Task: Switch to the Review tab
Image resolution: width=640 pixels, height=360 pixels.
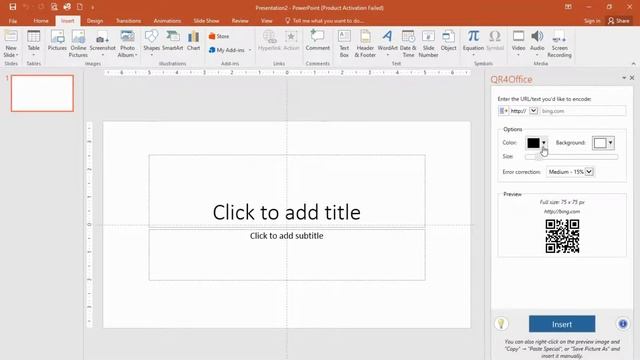Action: point(240,21)
